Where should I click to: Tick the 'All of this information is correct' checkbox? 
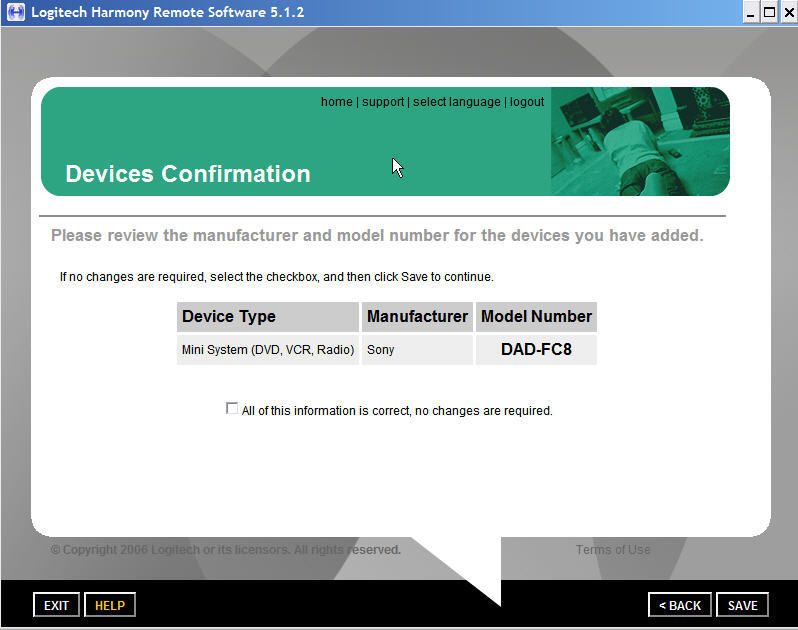click(232, 408)
